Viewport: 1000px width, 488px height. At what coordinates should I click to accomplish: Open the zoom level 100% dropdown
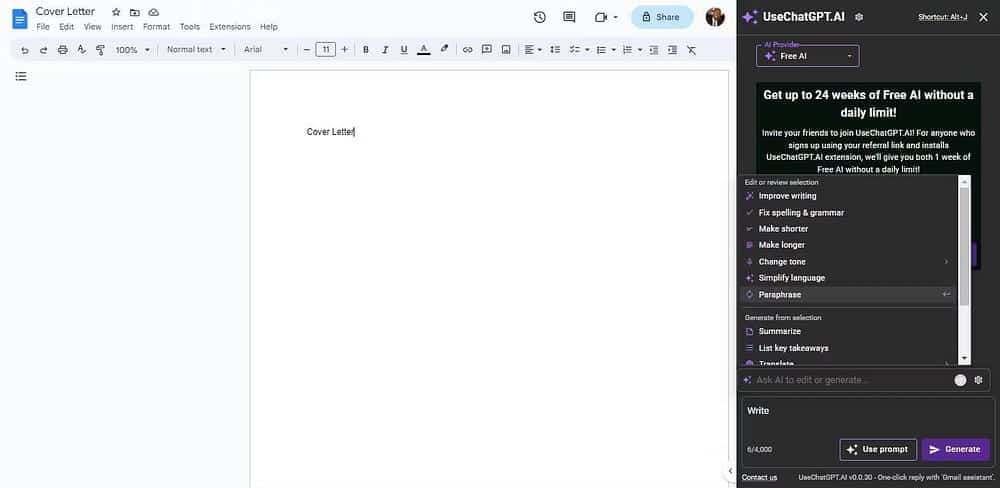pyautogui.click(x=133, y=50)
